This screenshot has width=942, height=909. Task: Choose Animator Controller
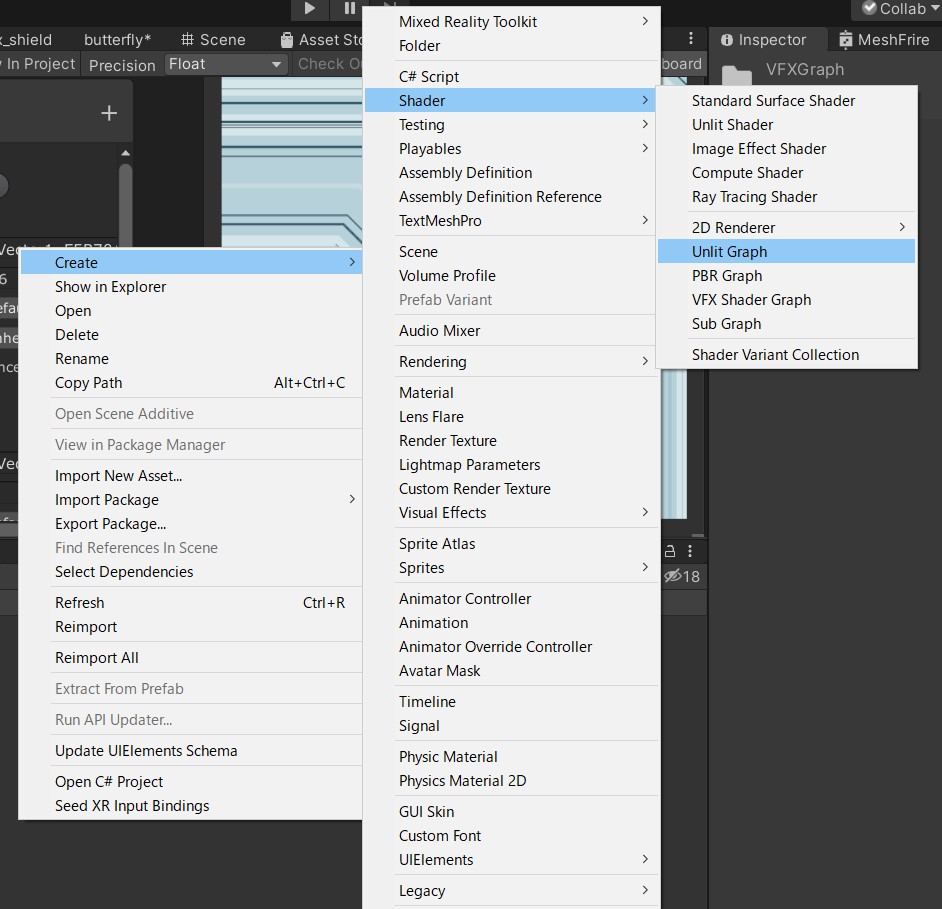pyautogui.click(x=512, y=598)
